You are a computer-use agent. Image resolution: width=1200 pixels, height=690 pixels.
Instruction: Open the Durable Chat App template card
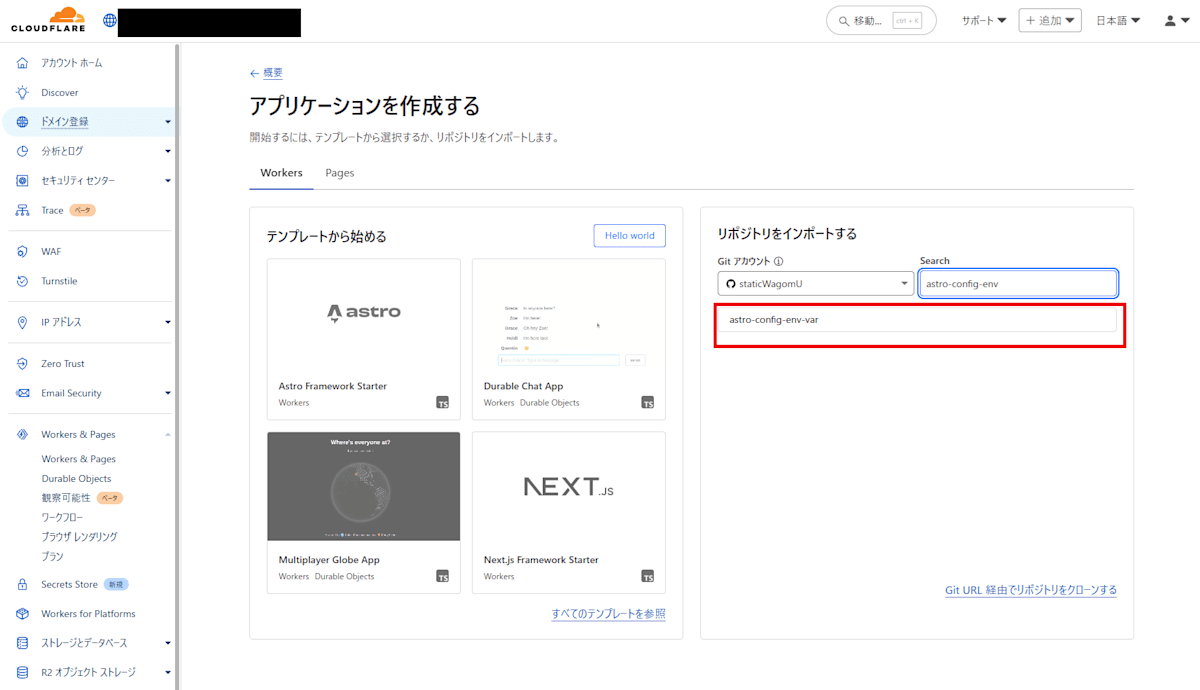569,339
